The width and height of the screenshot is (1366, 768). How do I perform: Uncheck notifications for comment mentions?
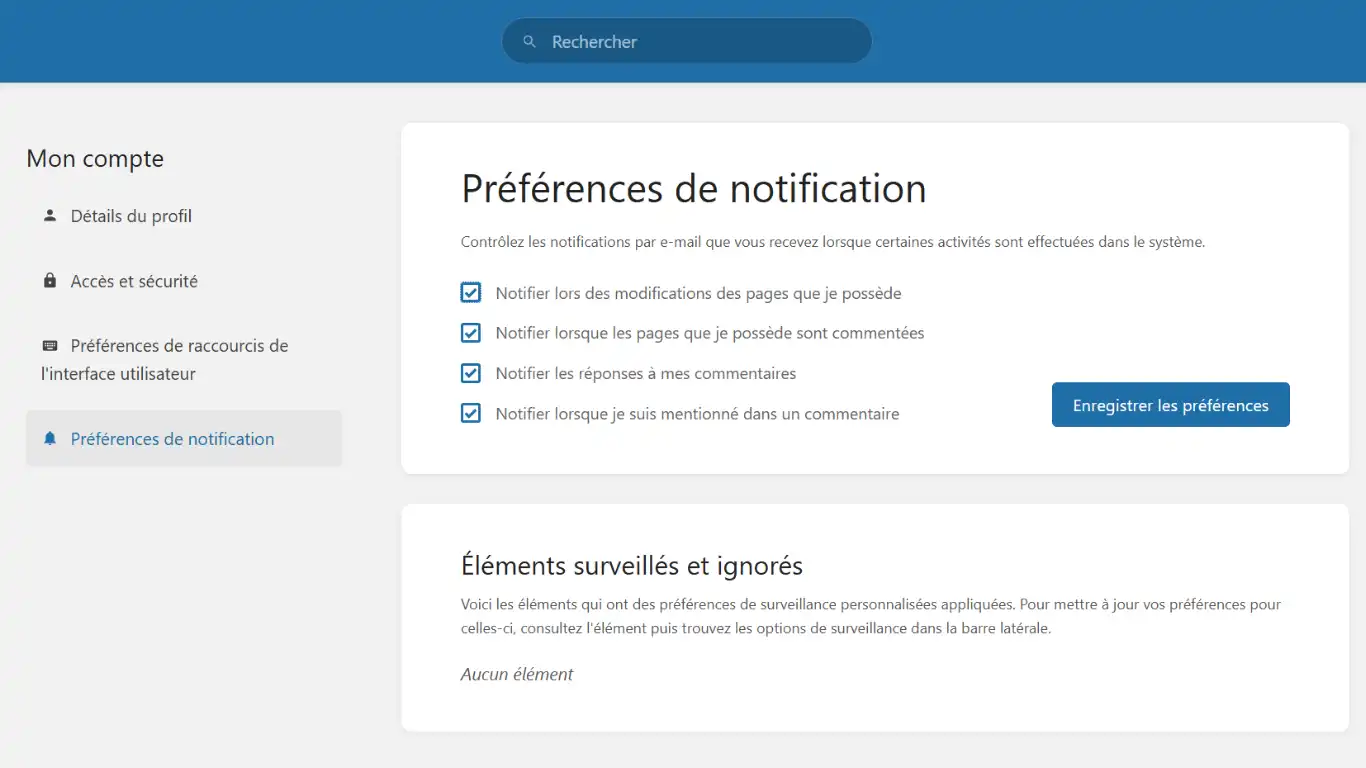(x=470, y=412)
